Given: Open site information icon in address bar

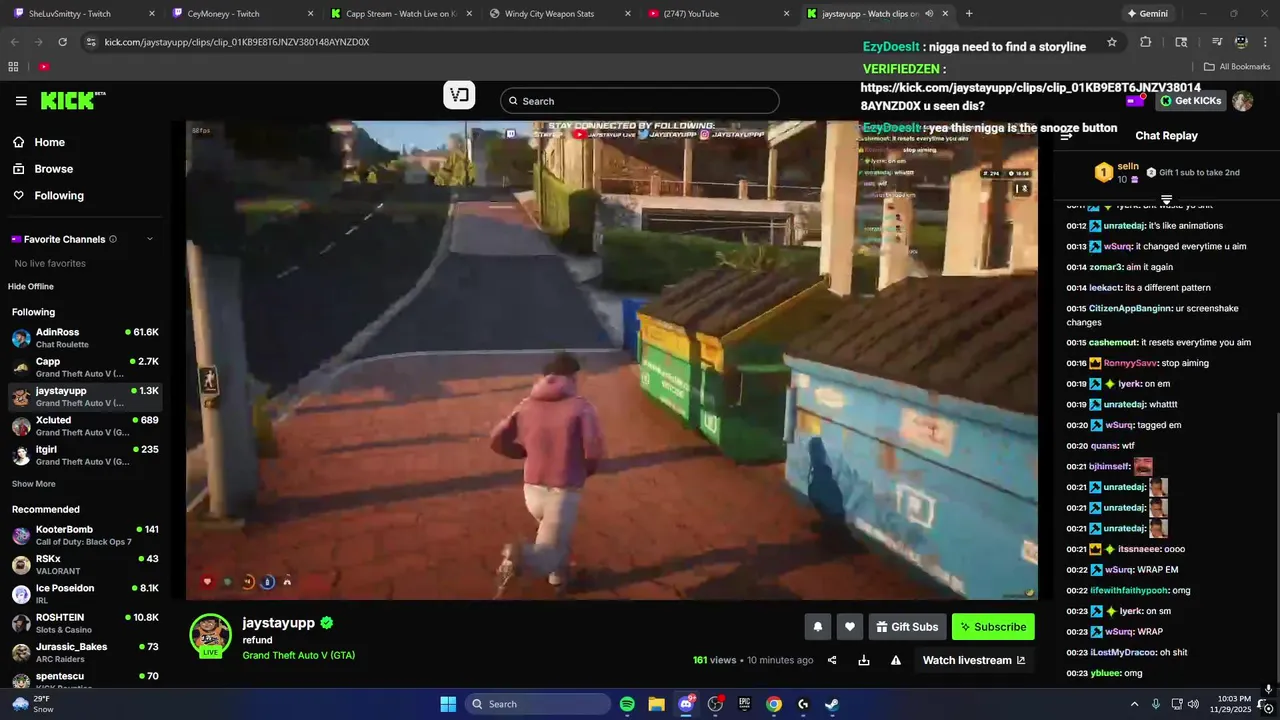Looking at the screenshot, I should tap(91, 42).
